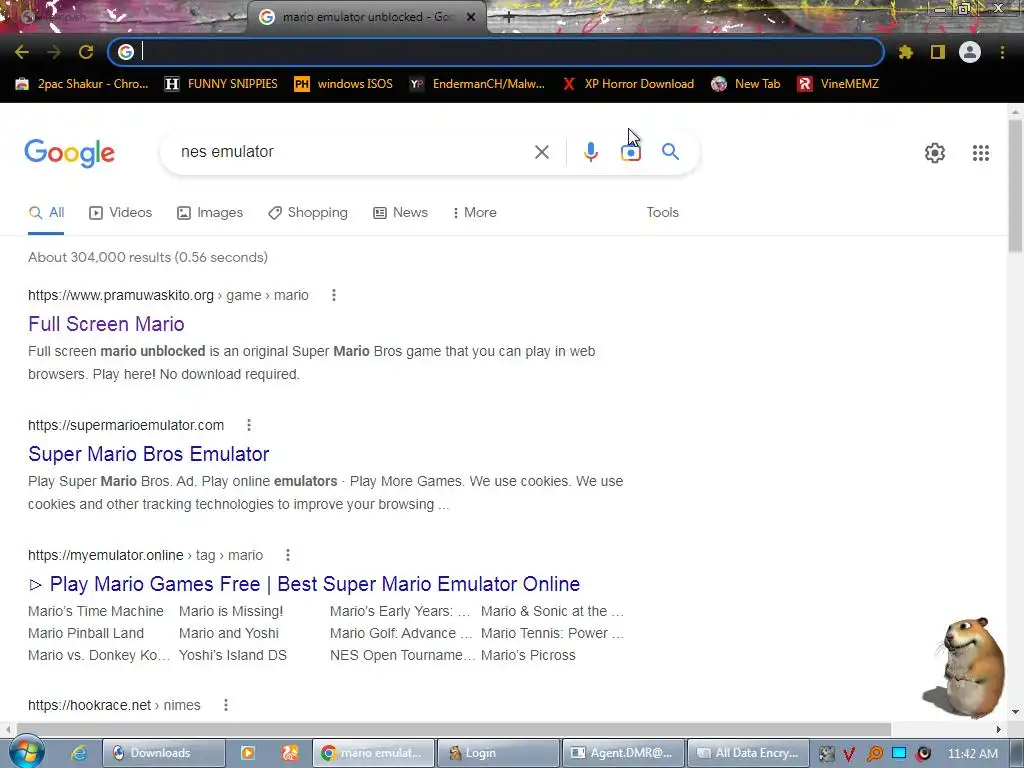Start voice search with the microphone
Screen dimensions: 1024x768
(x=590, y=152)
